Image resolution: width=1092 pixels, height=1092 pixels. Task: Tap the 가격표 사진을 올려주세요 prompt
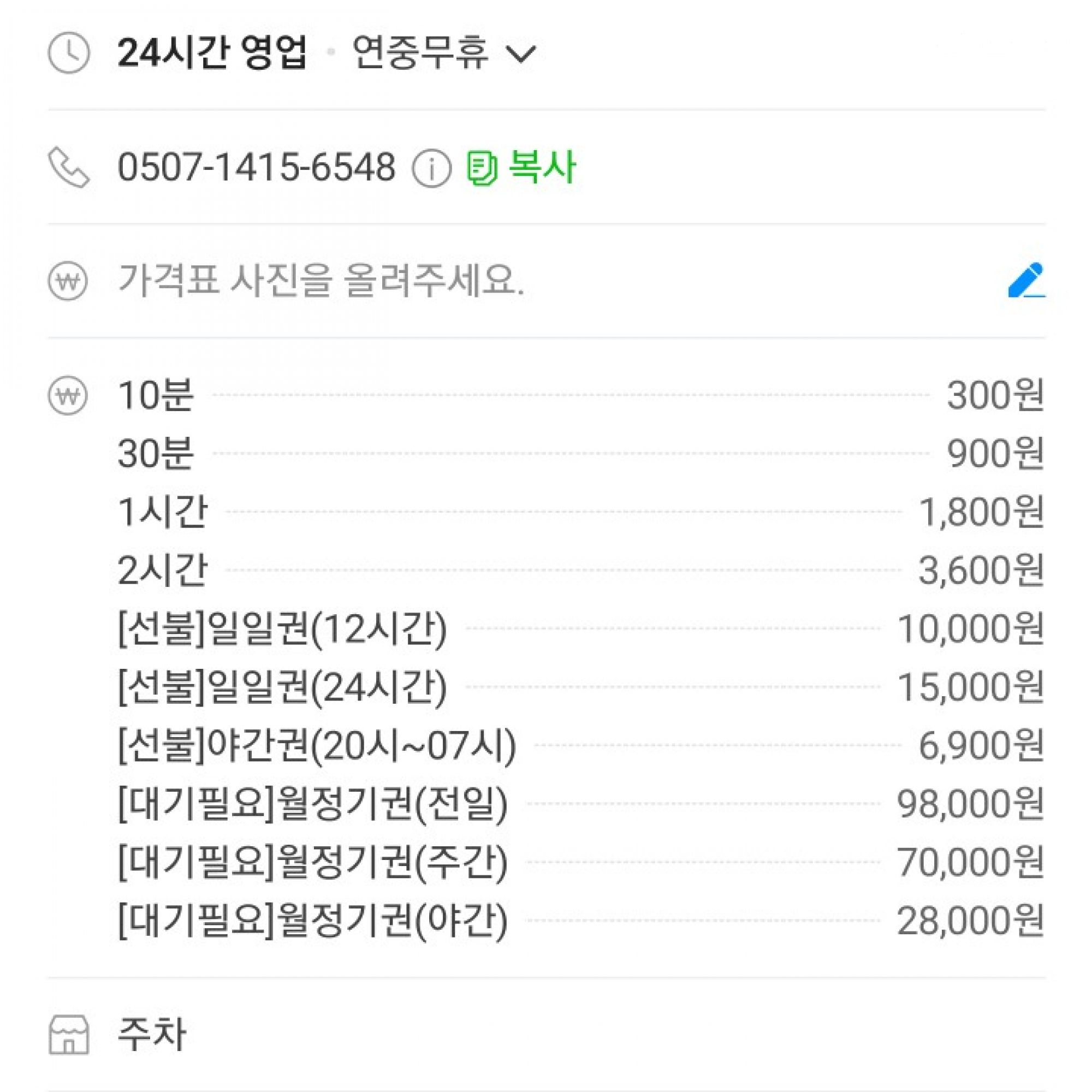coord(321,281)
